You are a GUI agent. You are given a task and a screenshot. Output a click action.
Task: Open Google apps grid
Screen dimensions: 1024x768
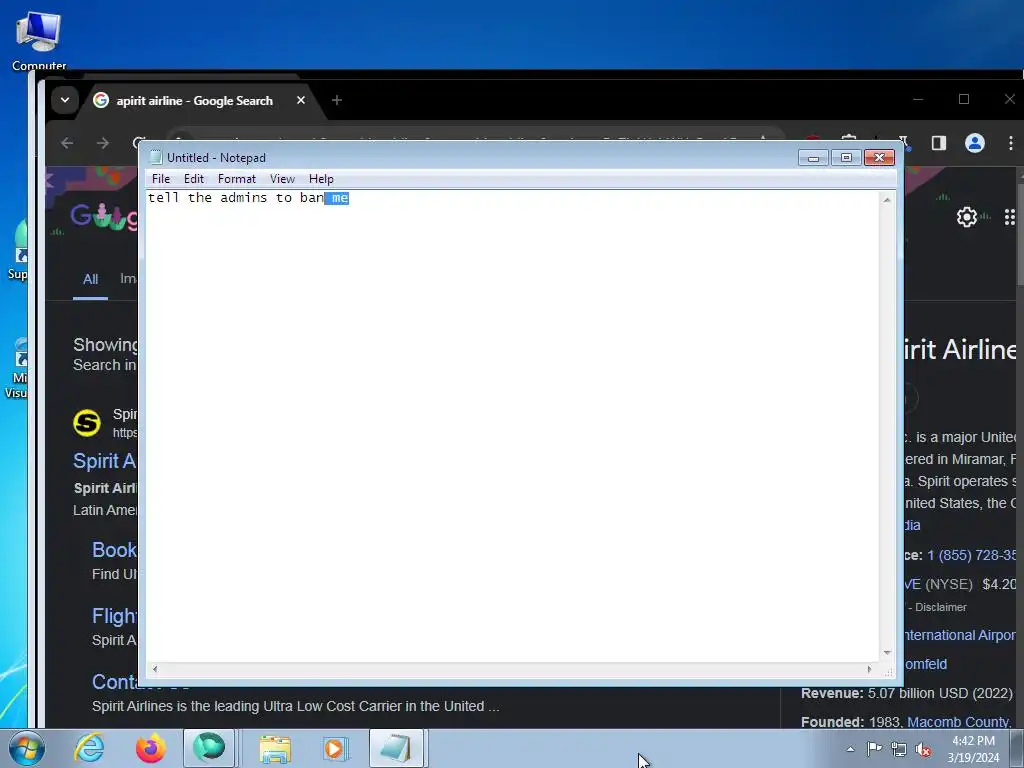1010,217
